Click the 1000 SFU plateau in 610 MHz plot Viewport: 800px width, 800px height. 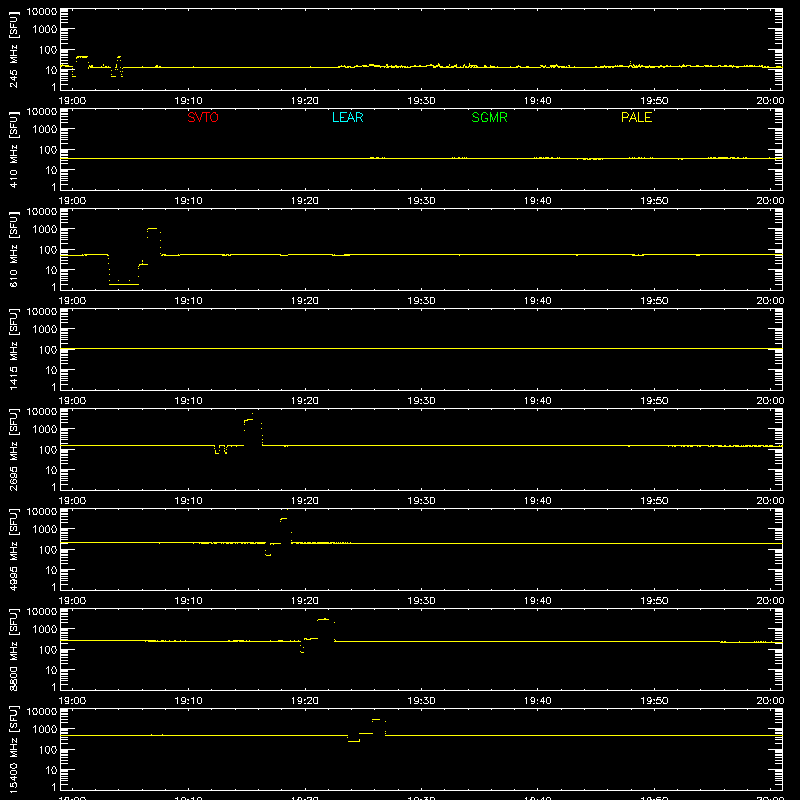pyautogui.click(x=152, y=229)
